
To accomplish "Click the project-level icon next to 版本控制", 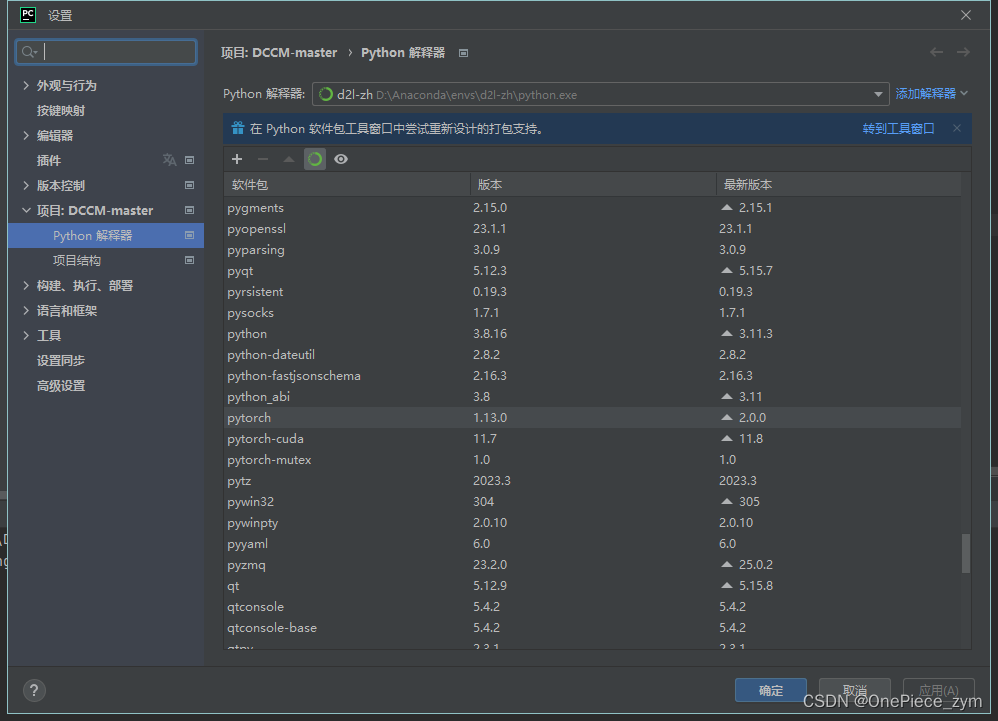I will pos(189,185).
